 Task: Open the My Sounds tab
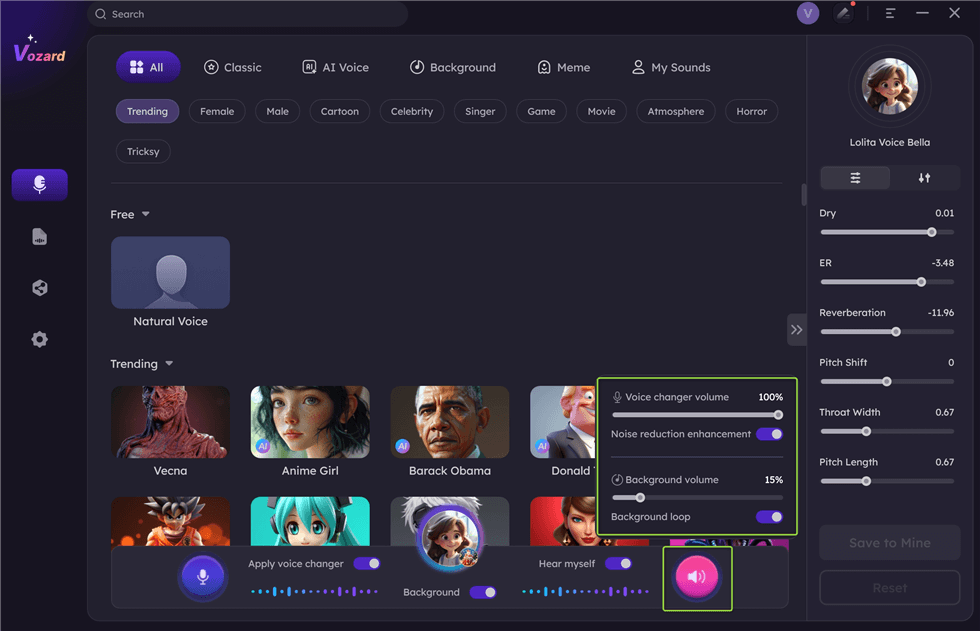point(671,67)
